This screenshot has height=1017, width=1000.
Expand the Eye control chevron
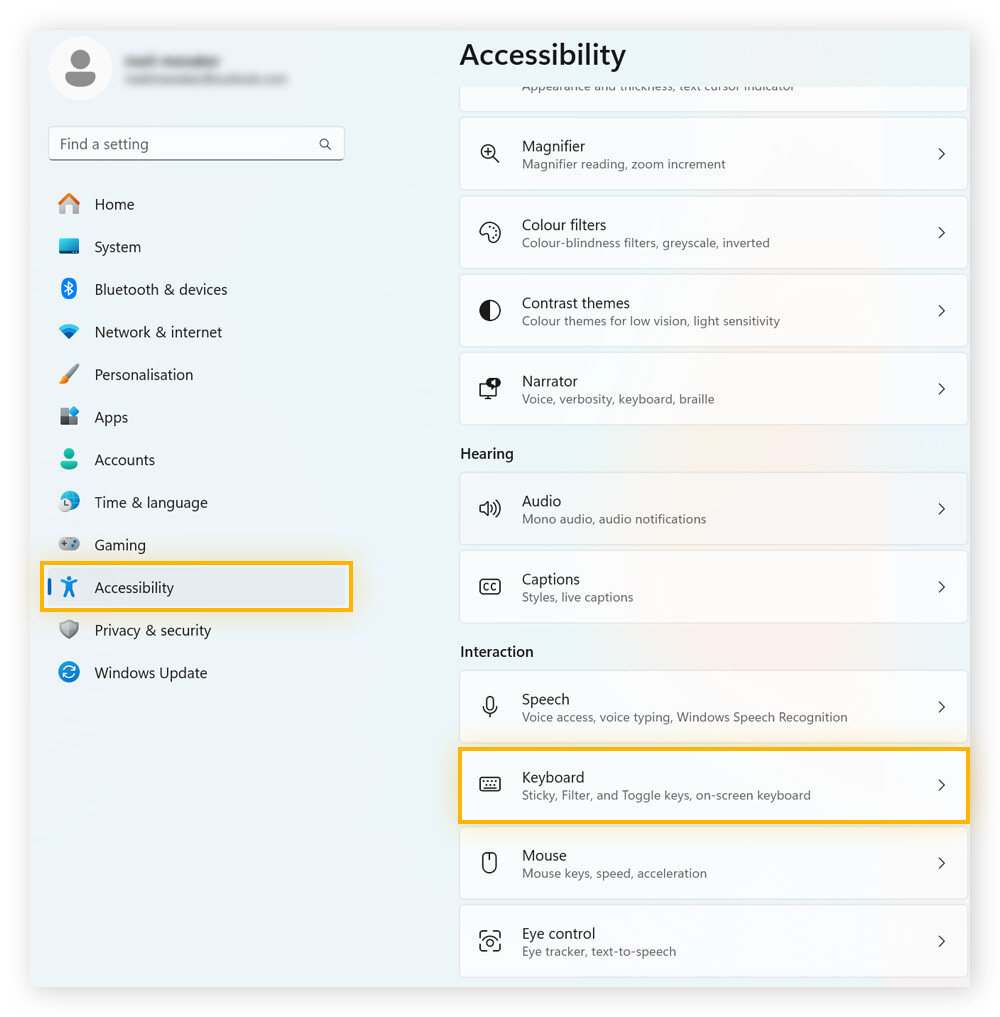tap(941, 941)
